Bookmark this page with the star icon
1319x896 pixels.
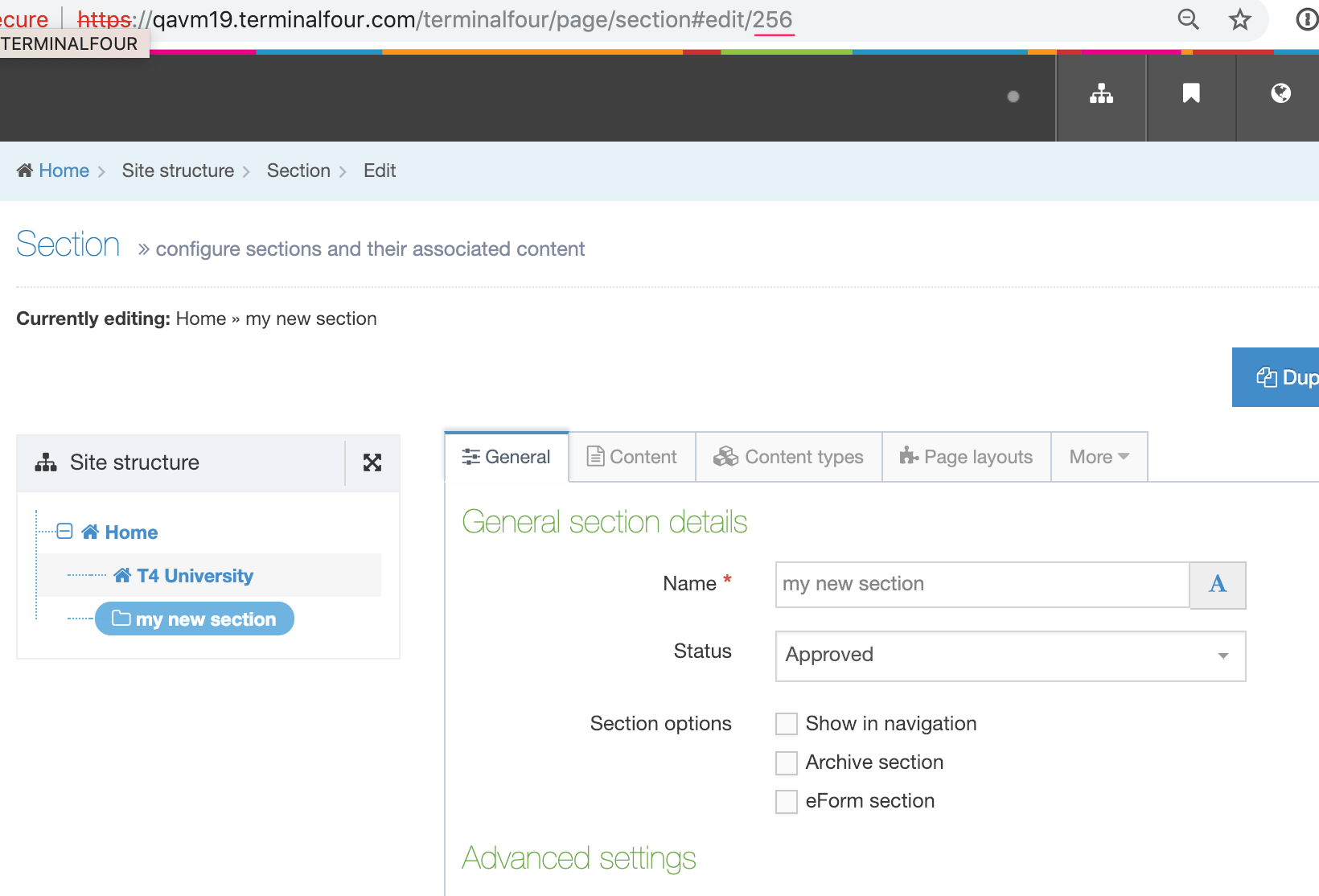(1240, 19)
